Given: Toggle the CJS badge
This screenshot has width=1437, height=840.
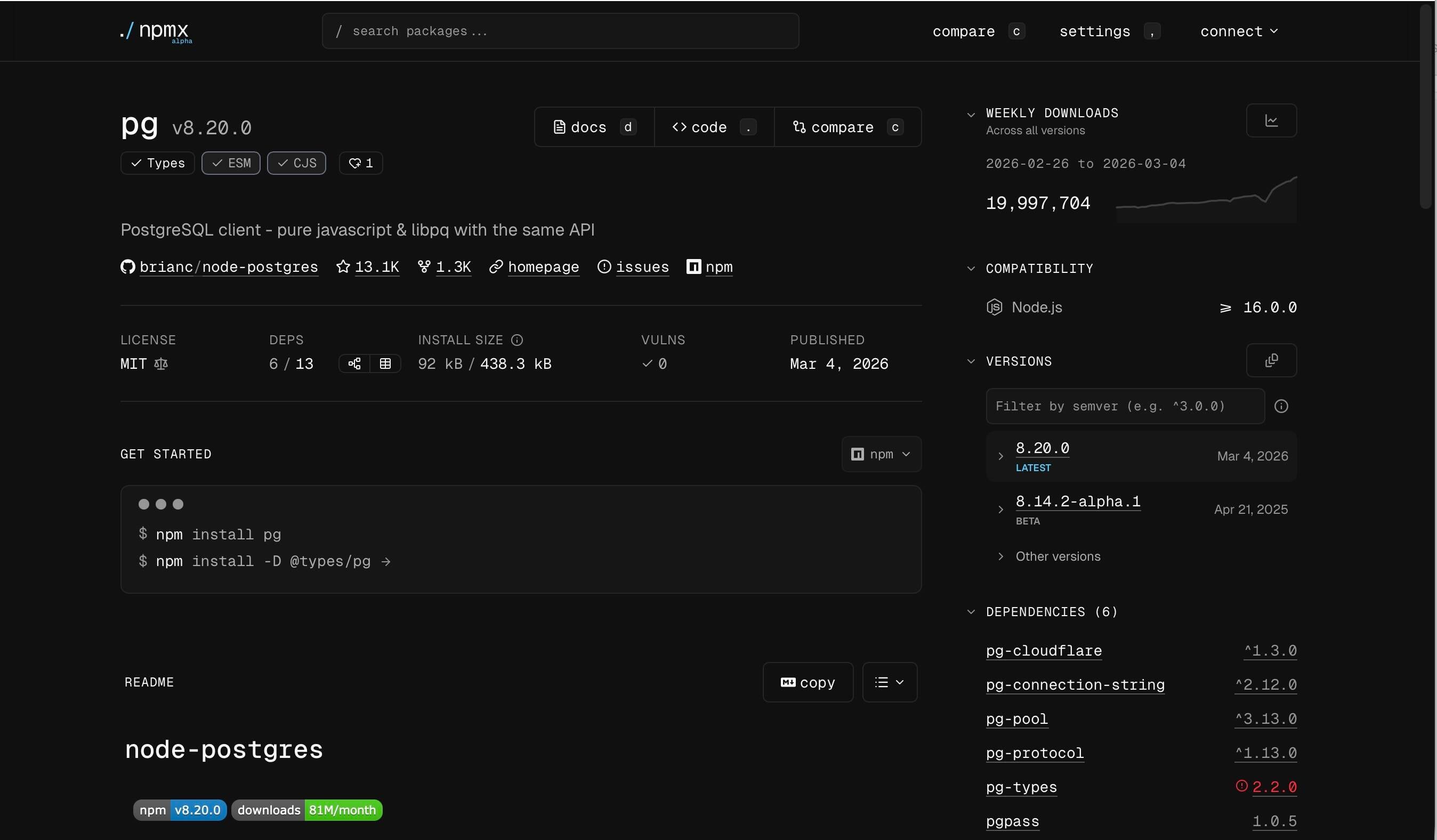Looking at the screenshot, I should [296, 163].
